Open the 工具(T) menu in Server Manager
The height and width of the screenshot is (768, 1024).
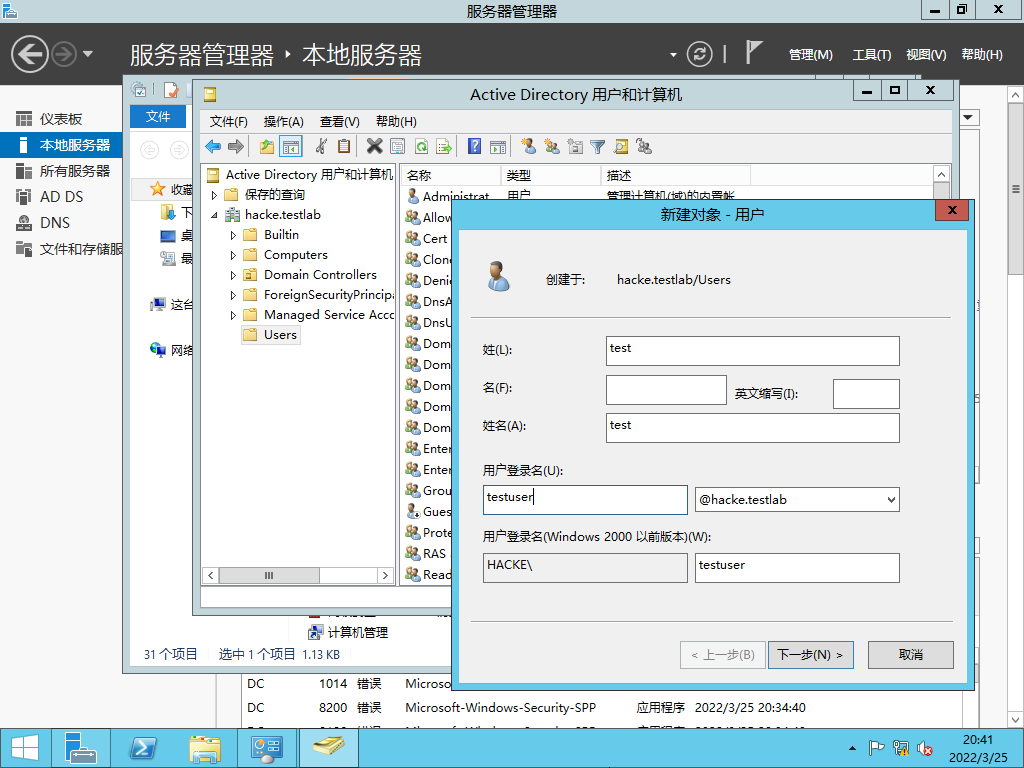point(871,55)
